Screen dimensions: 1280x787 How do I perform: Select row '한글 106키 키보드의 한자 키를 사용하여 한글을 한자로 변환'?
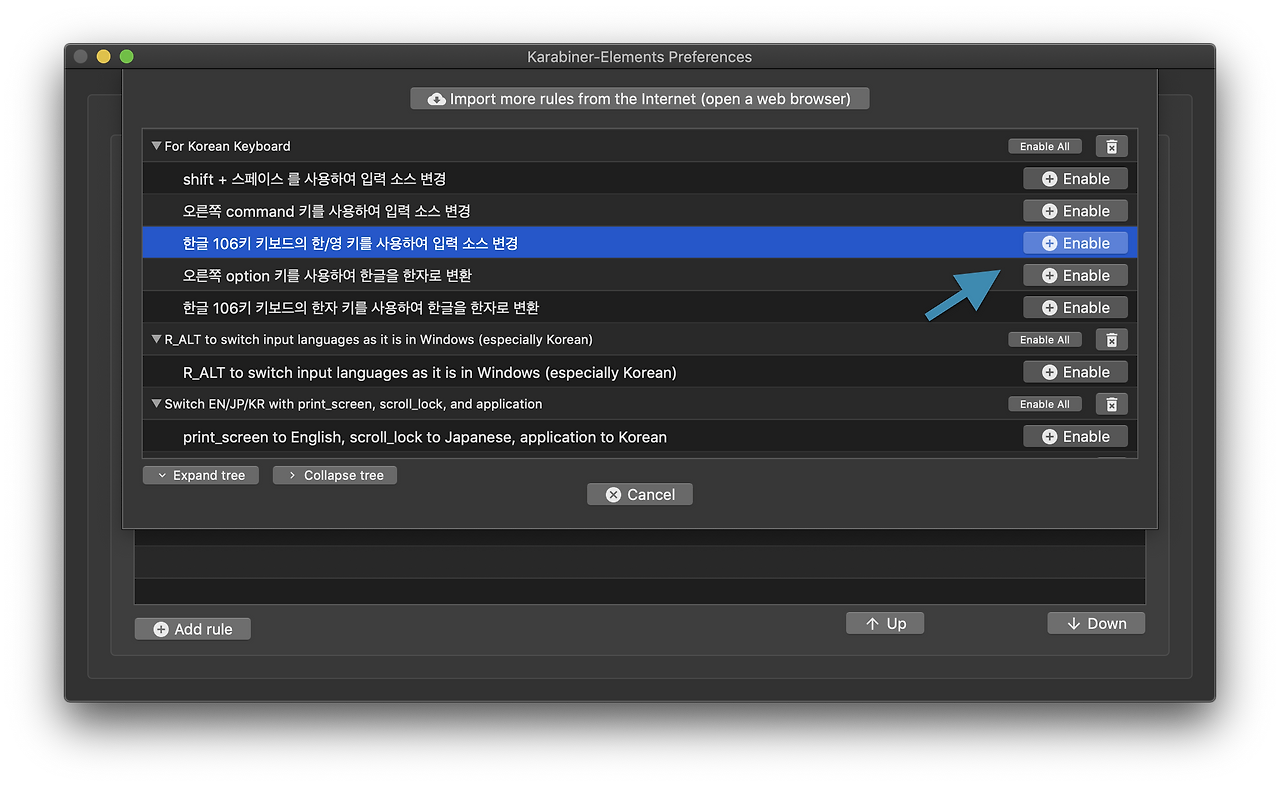tap(640, 307)
